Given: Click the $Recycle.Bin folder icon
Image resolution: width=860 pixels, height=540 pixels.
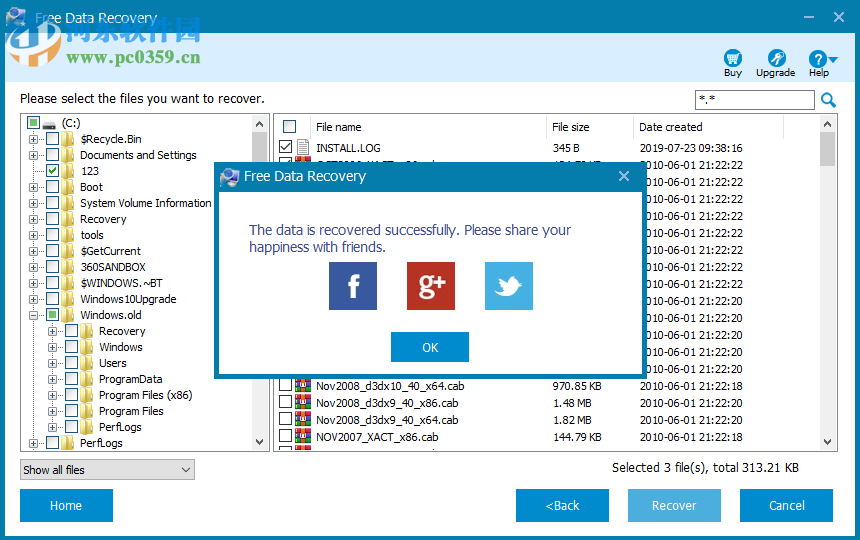Looking at the screenshot, I should tap(68, 139).
